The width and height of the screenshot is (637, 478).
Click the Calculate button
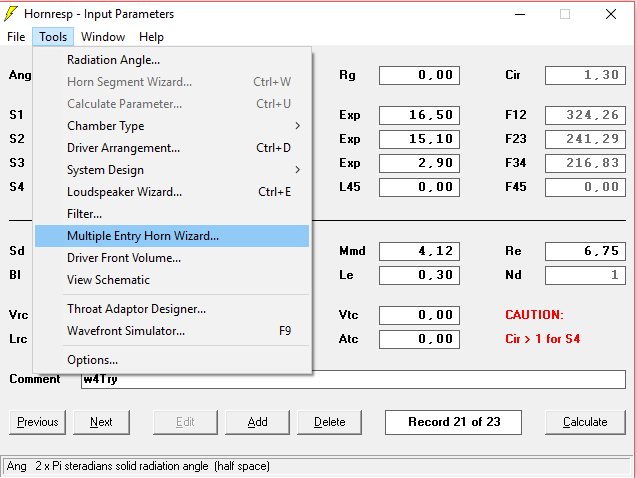click(585, 422)
